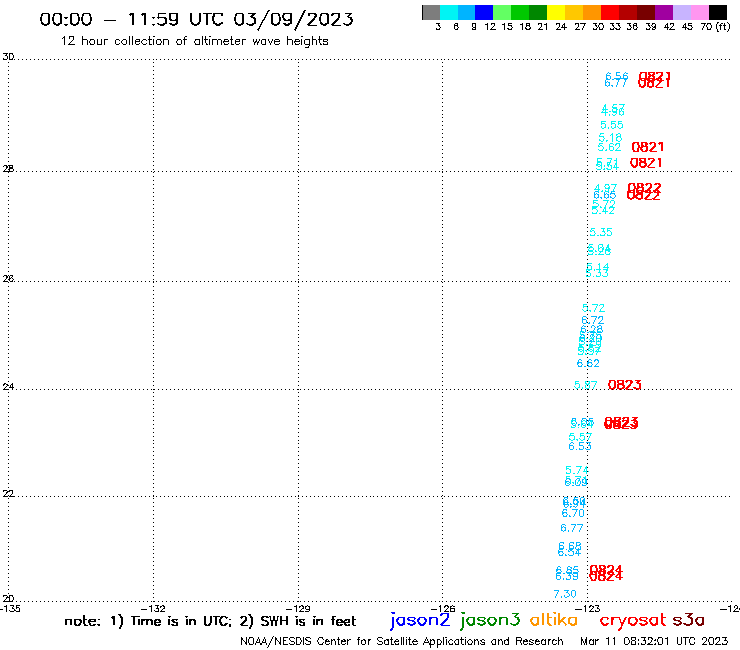Click longitude axis label '-123'
The image size is (740, 650).
(588, 608)
